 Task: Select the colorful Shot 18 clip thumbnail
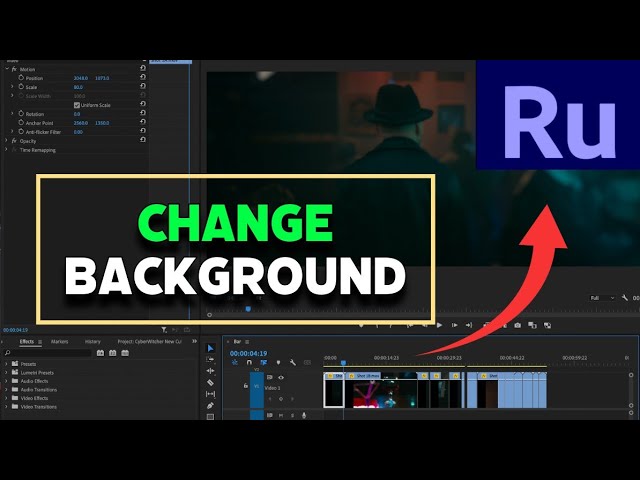pos(372,390)
